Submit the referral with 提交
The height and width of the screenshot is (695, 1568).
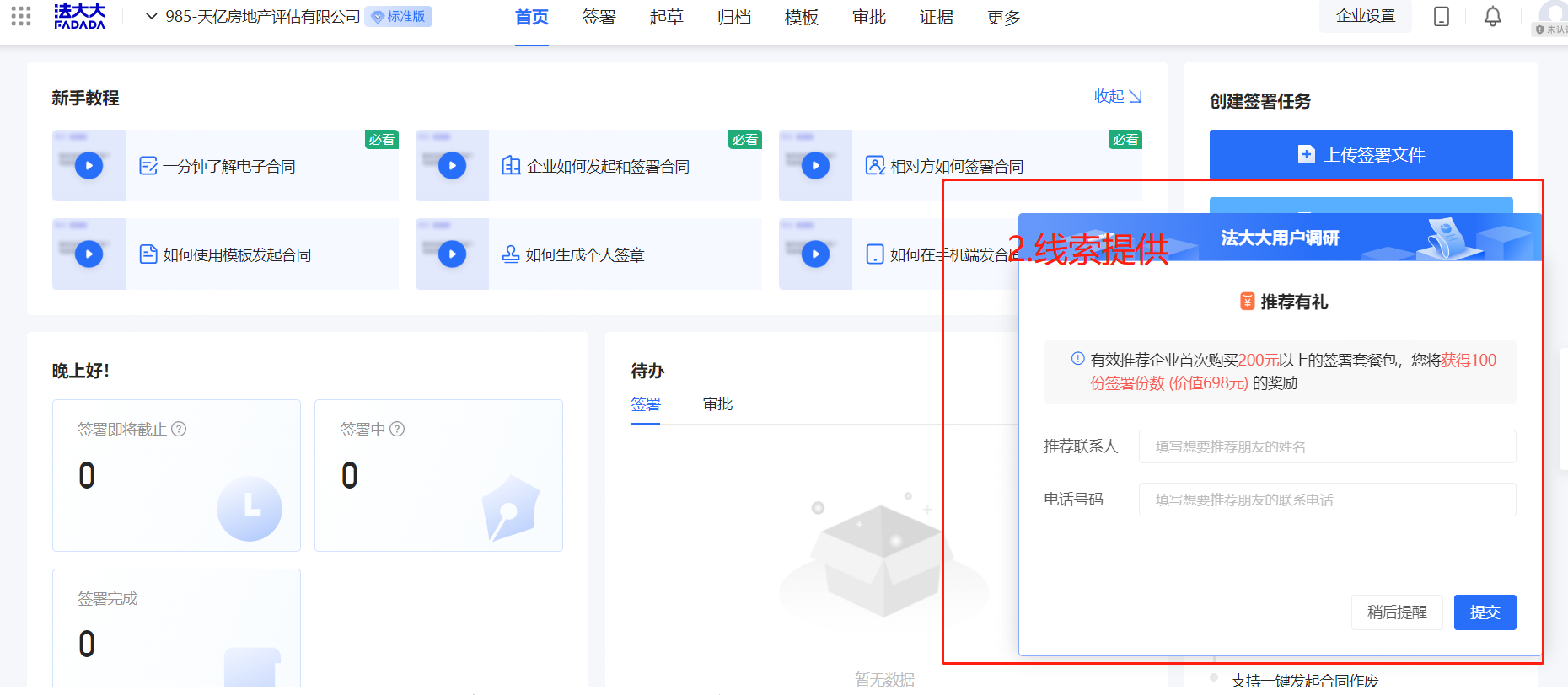point(1485,612)
